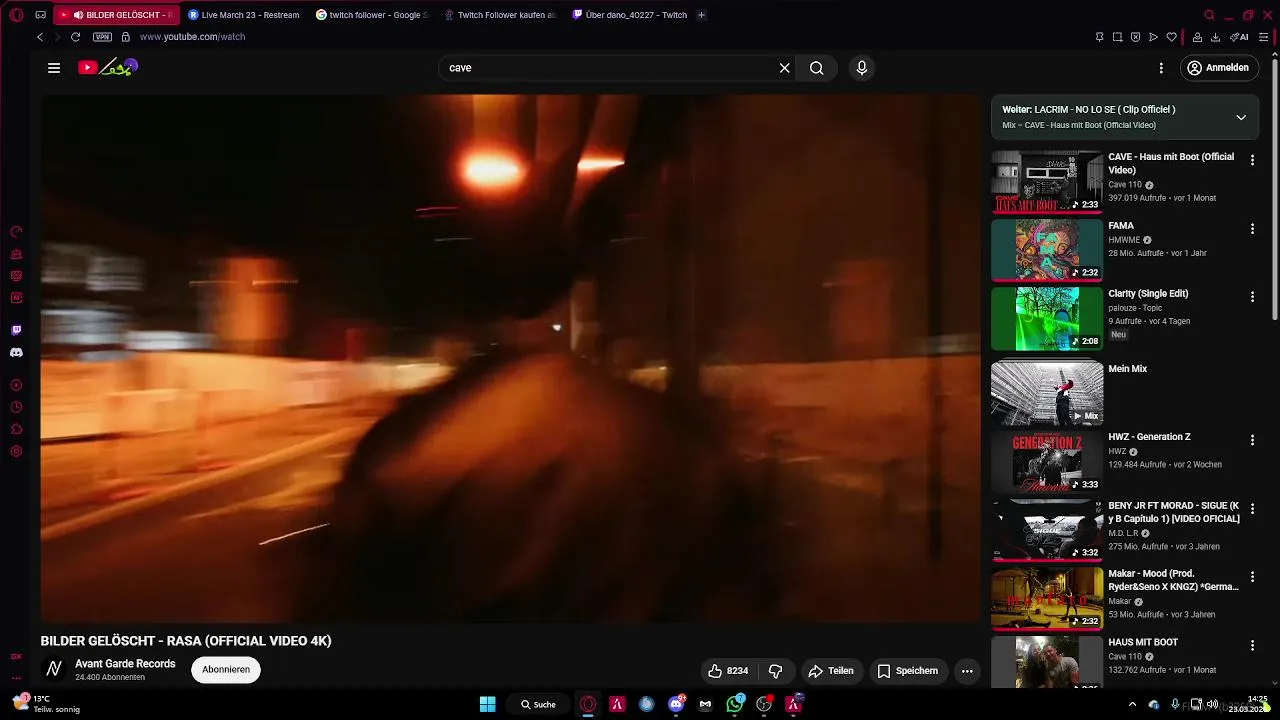Image resolution: width=1280 pixels, height=720 pixels.
Task: Open CAVE - Haus mit Boot video thumbnail
Action: tap(1047, 182)
